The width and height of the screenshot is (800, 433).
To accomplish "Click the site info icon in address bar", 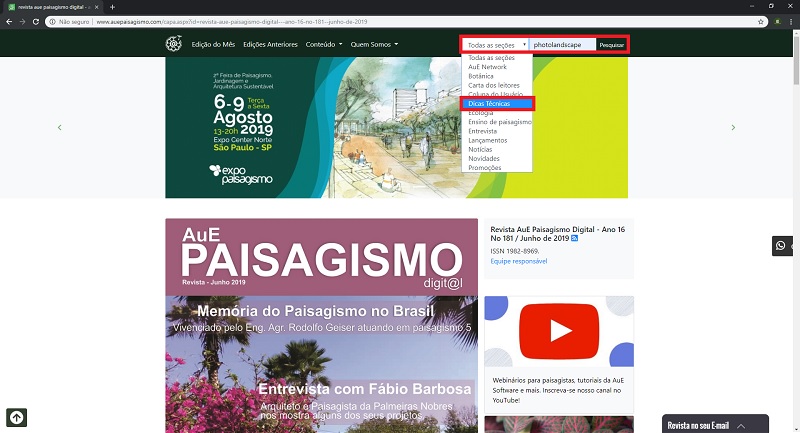I will 52,21.
